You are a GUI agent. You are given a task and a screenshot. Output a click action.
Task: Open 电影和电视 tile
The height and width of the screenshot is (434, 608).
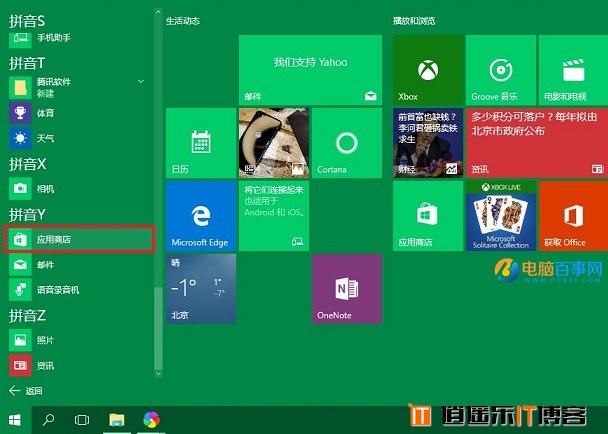pyautogui.click(x=573, y=70)
